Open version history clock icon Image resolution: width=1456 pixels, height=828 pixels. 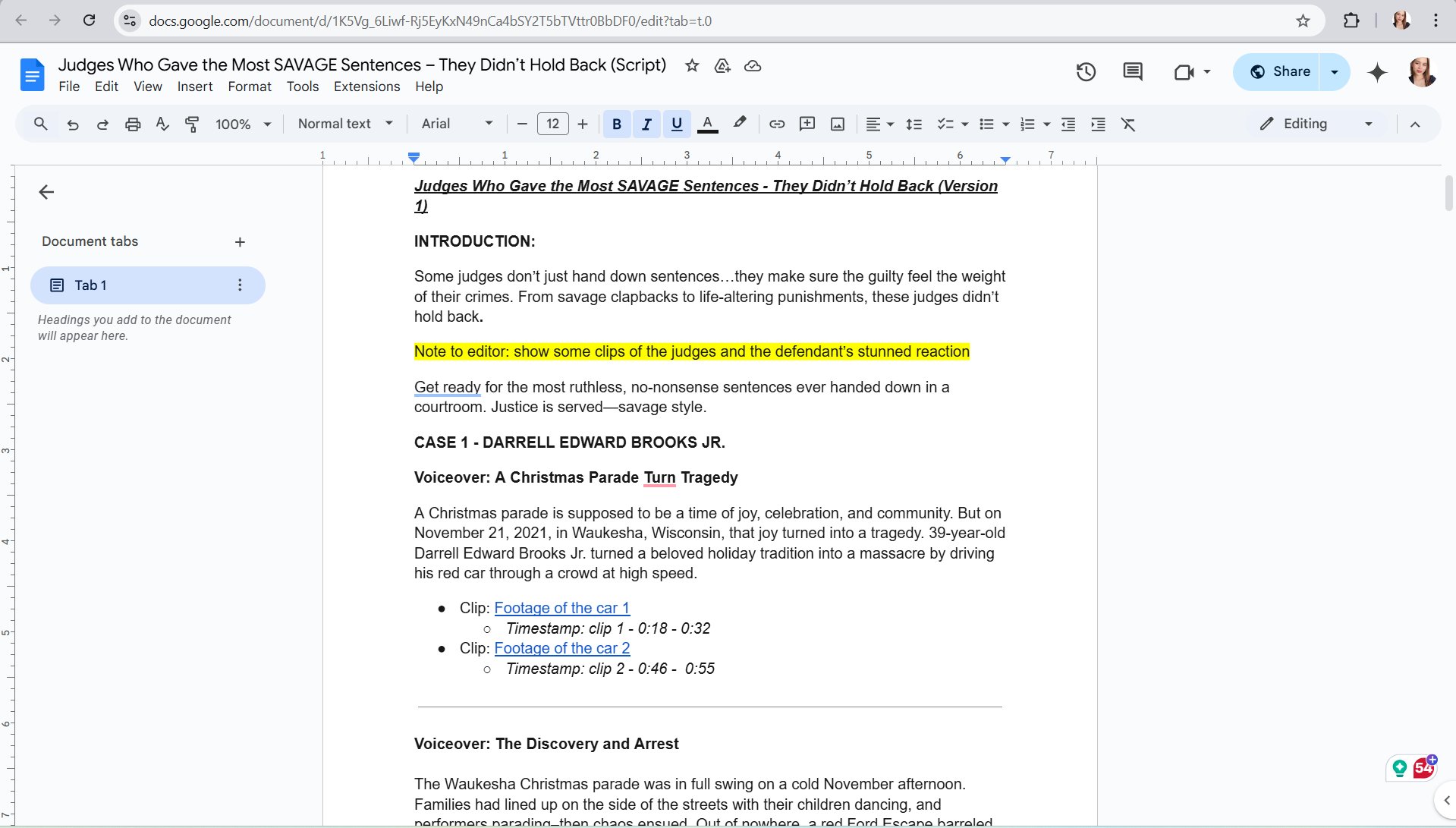(1086, 72)
